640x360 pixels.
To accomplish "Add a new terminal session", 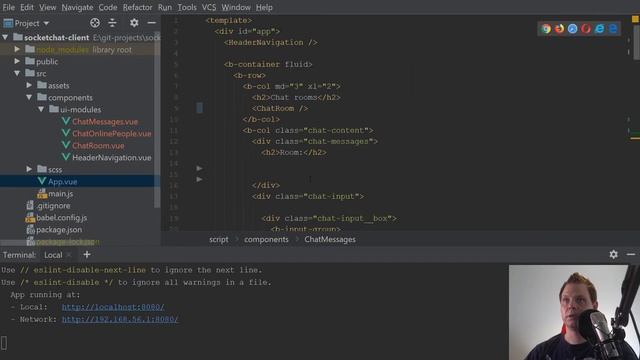I will 87,255.
